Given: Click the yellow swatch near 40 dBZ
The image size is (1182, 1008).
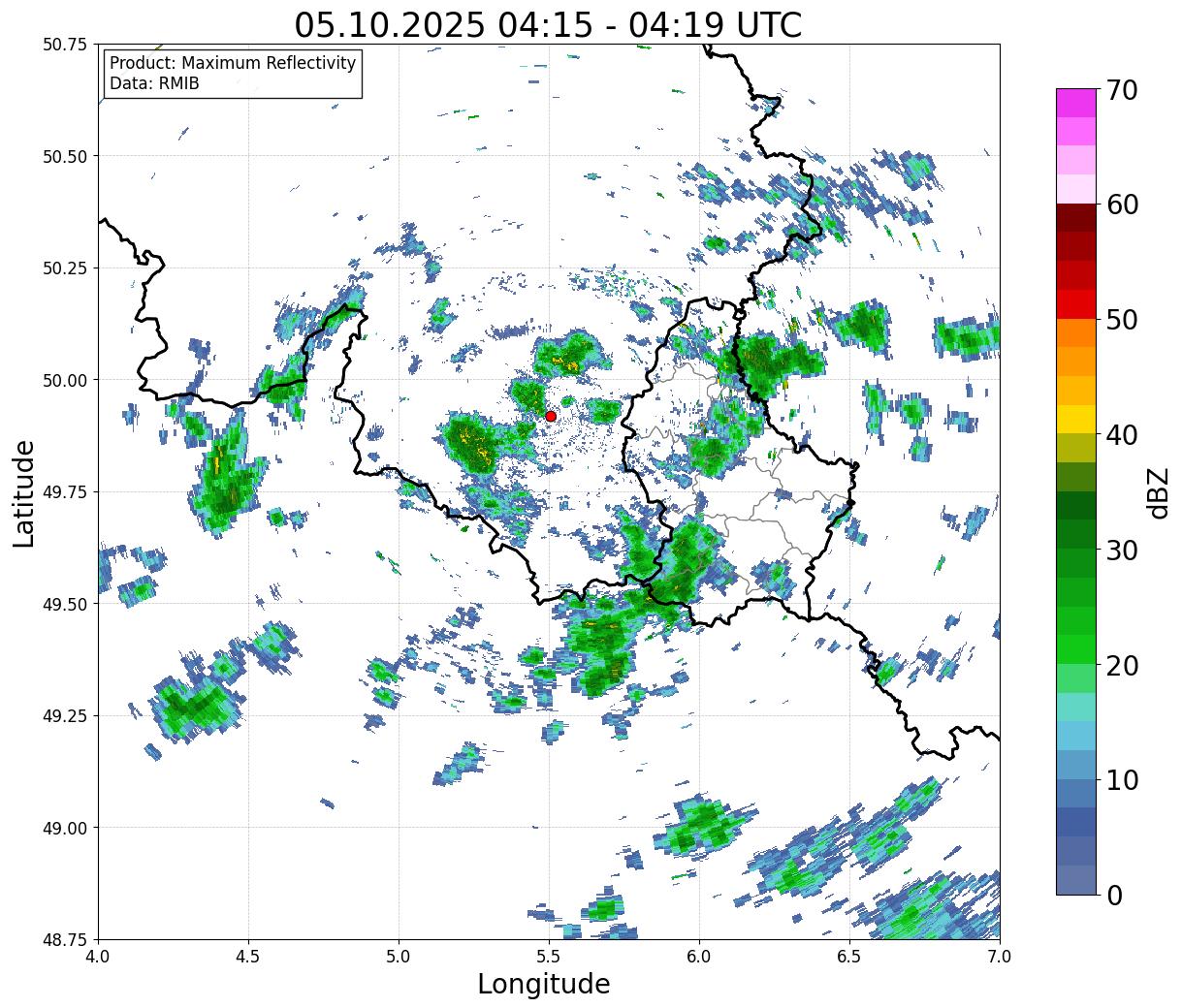Looking at the screenshot, I should (1076, 419).
